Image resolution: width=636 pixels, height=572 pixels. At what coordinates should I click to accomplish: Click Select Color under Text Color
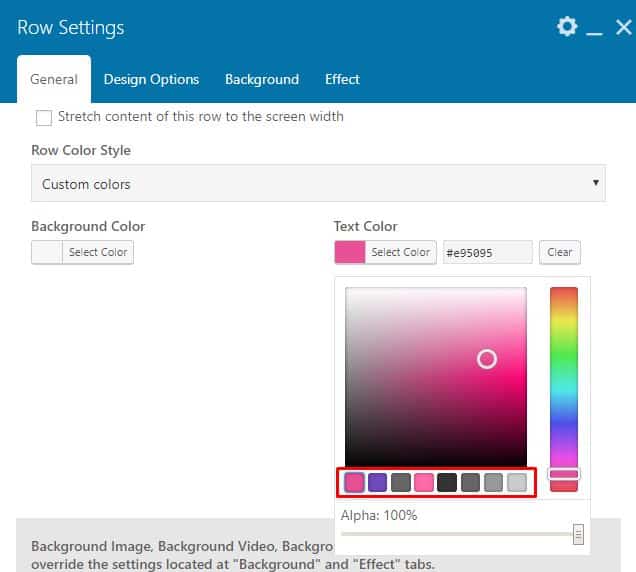coord(401,252)
